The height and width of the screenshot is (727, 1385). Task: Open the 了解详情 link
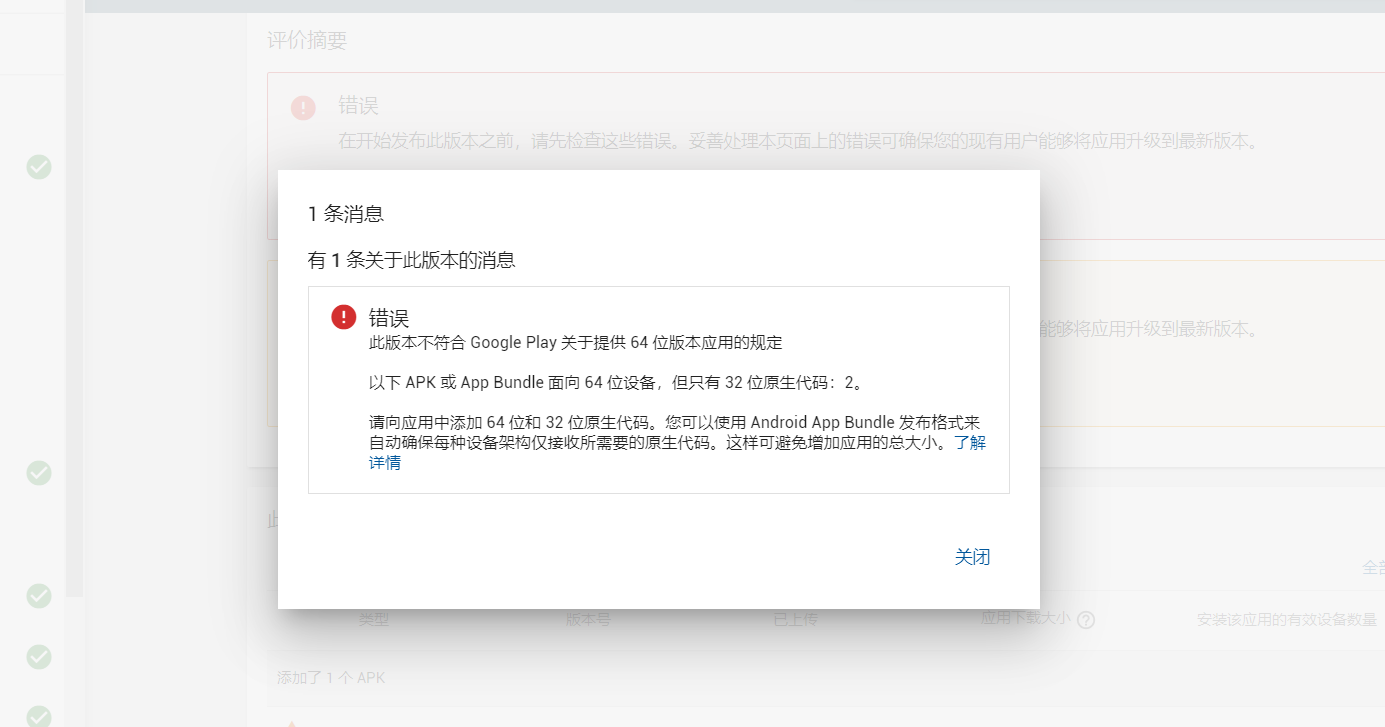970,443
